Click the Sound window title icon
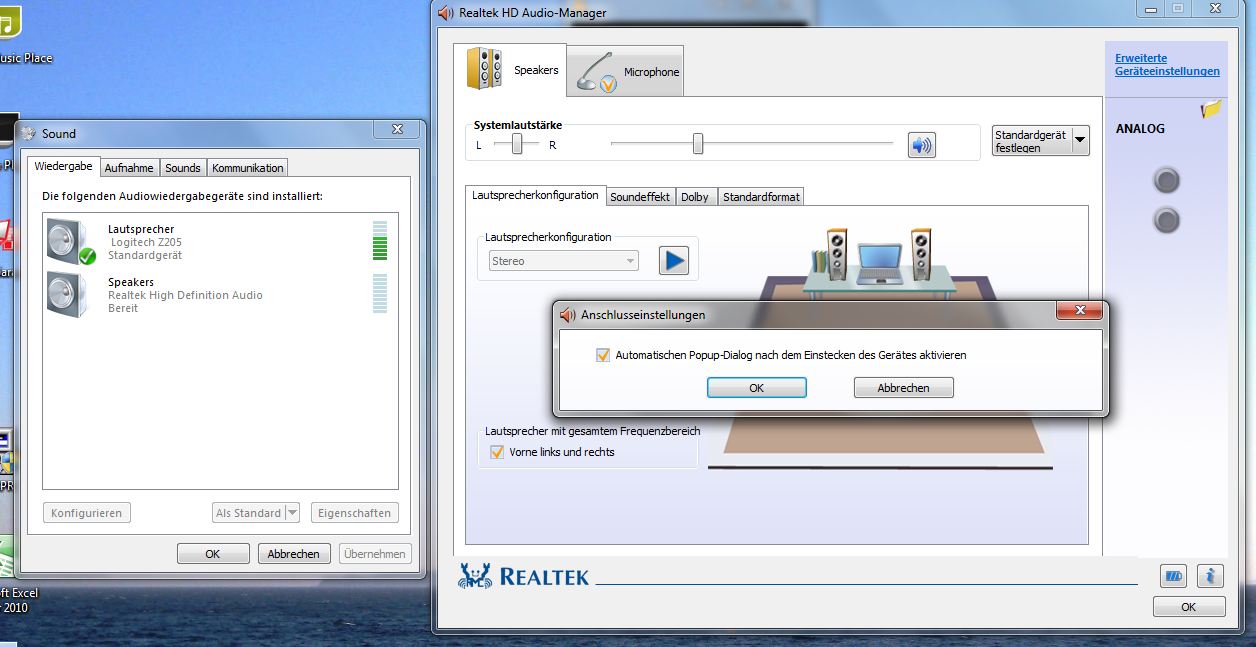 [27, 133]
